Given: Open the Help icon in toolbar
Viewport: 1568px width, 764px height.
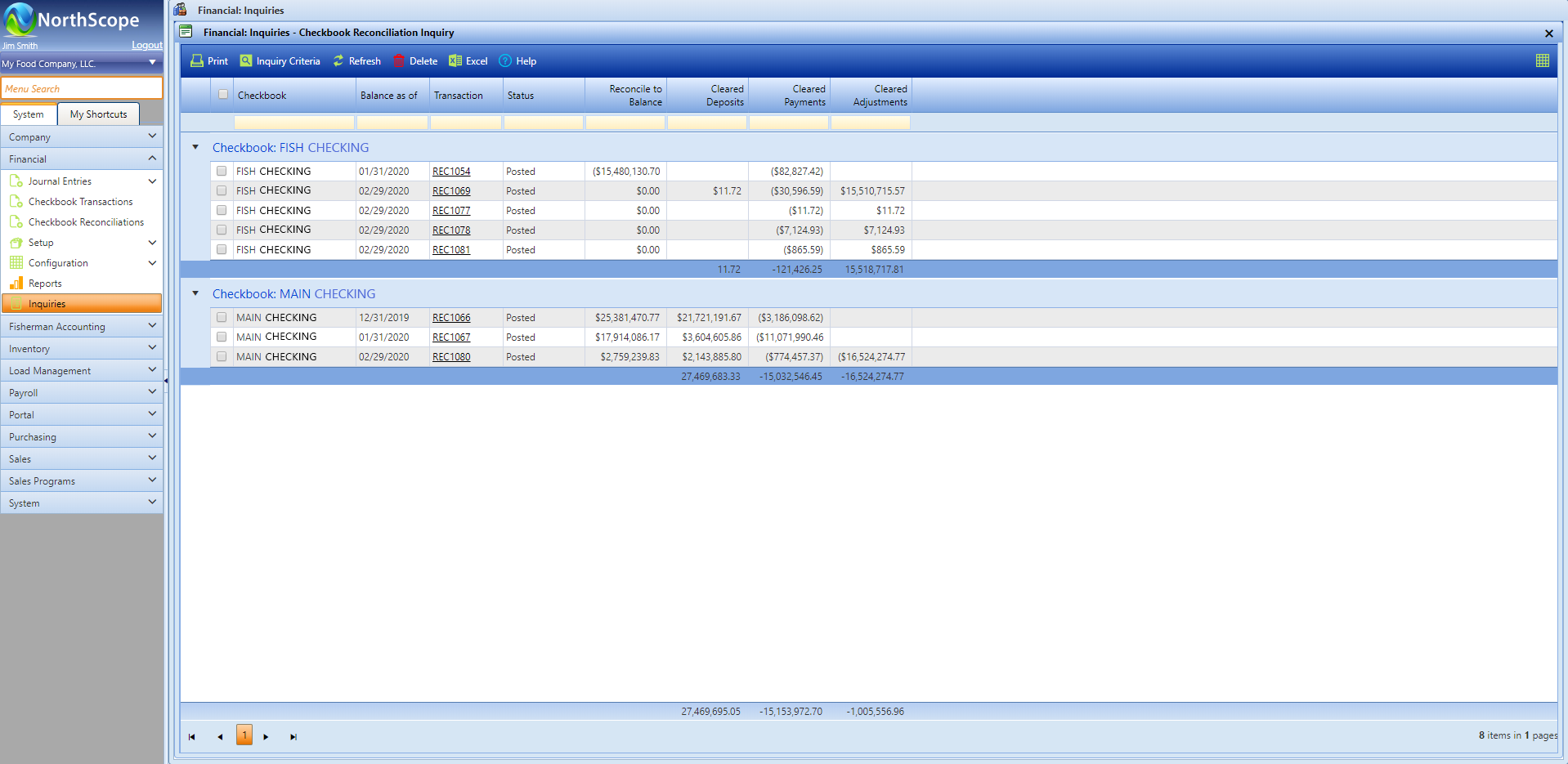Looking at the screenshot, I should [x=505, y=61].
